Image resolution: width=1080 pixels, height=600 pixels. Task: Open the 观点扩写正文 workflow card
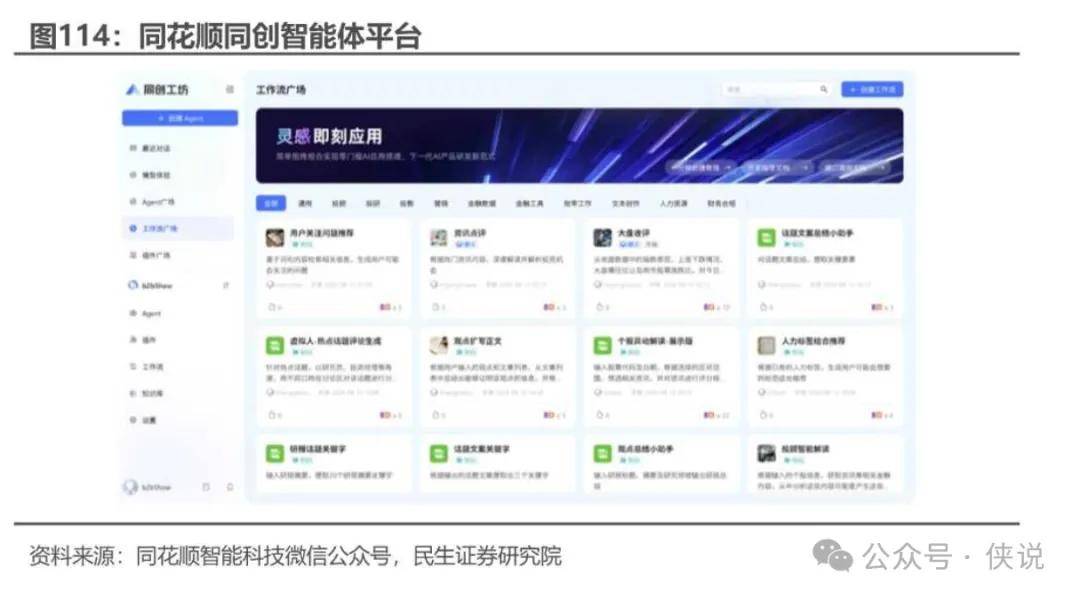pyautogui.click(x=497, y=377)
